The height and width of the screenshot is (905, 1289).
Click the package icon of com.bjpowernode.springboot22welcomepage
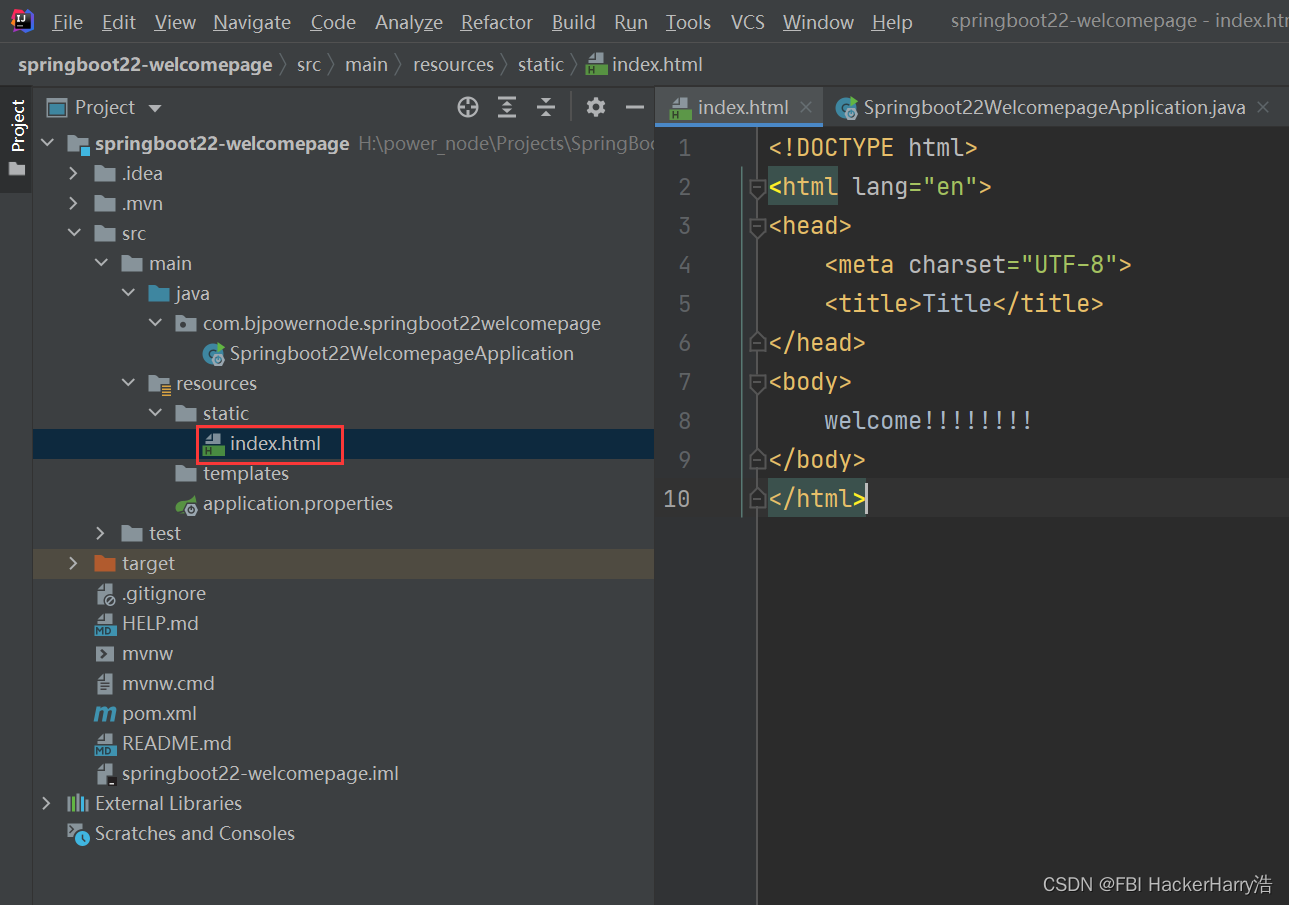pyautogui.click(x=186, y=324)
